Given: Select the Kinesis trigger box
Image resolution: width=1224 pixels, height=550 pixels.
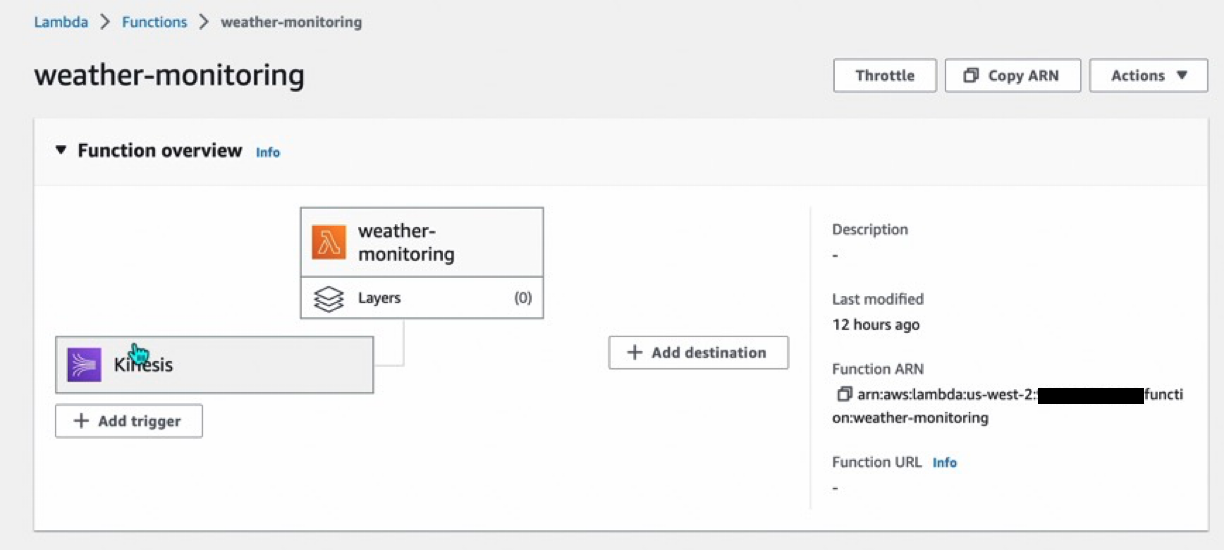Looking at the screenshot, I should click(x=214, y=365).
